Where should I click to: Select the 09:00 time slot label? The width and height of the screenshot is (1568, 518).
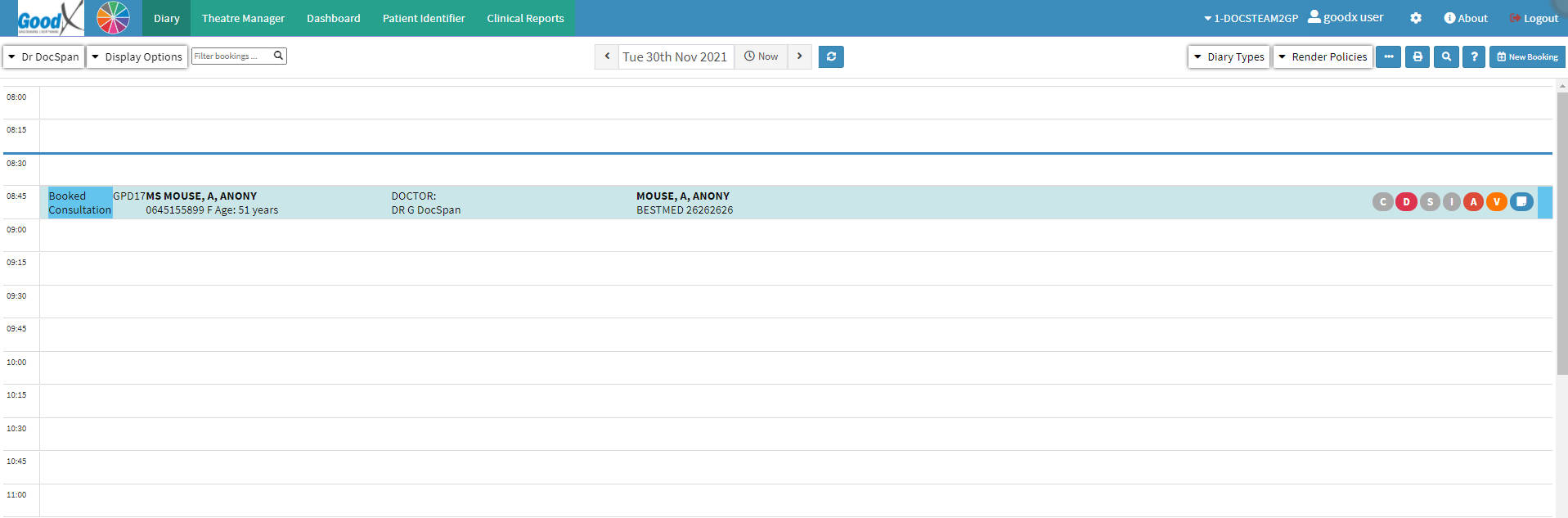pos(16,230)
